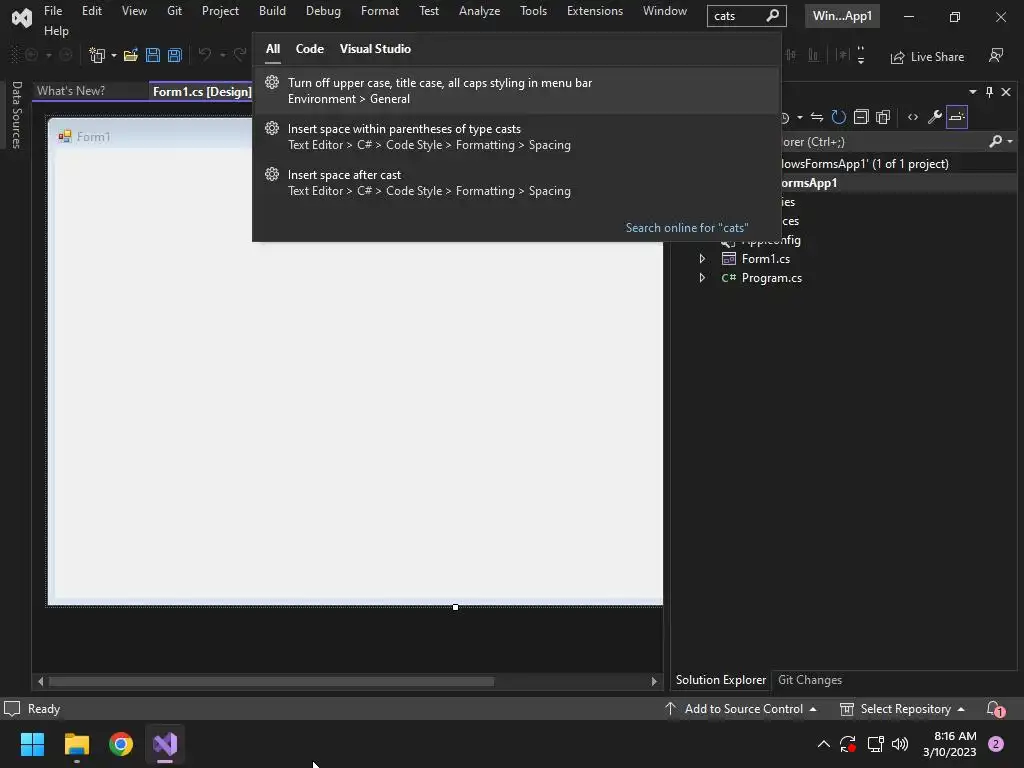Open the Windows Start menu

(32, 744)
